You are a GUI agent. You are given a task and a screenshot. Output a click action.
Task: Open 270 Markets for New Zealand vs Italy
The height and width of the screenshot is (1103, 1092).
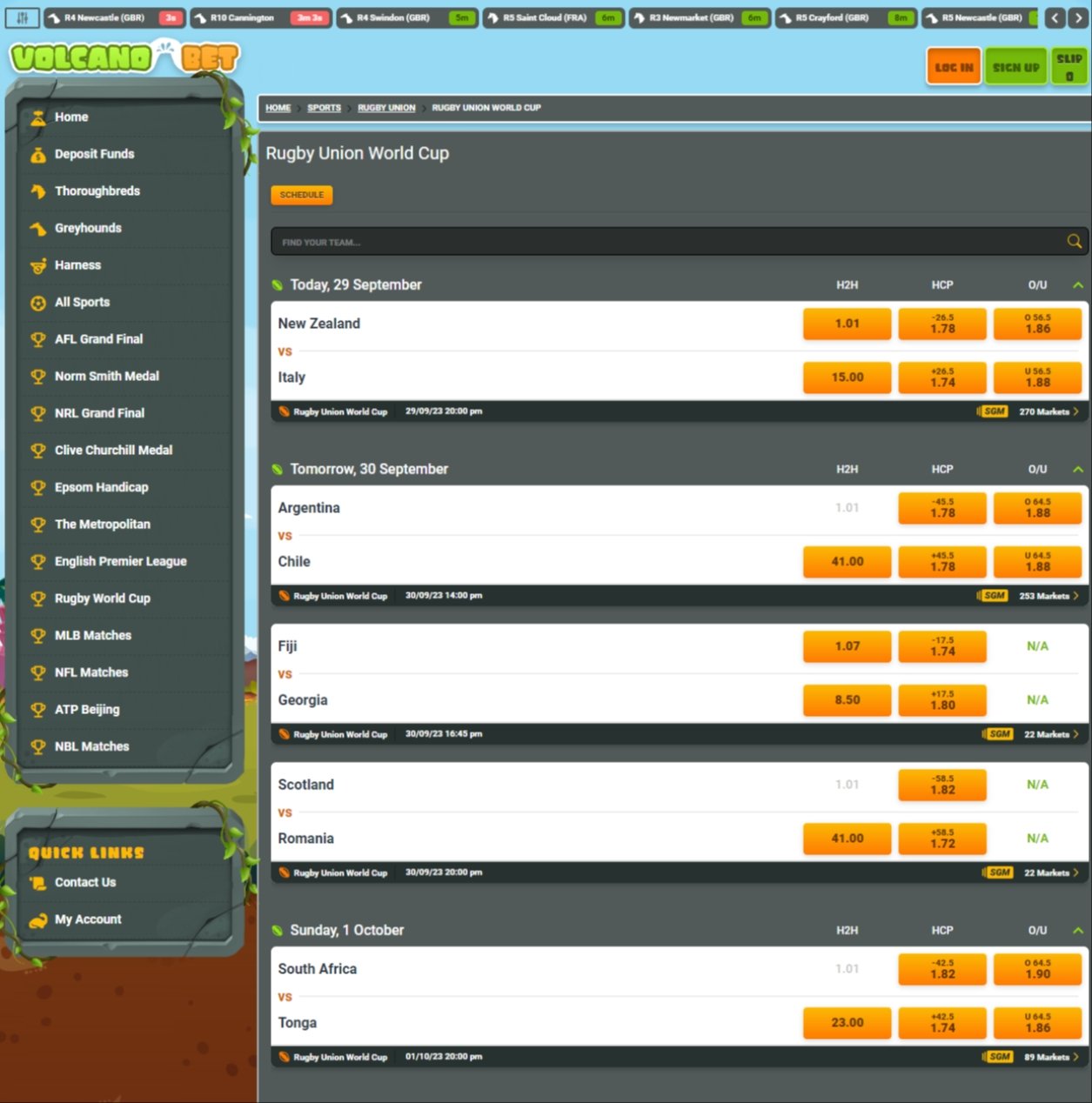pos(1048,411)
